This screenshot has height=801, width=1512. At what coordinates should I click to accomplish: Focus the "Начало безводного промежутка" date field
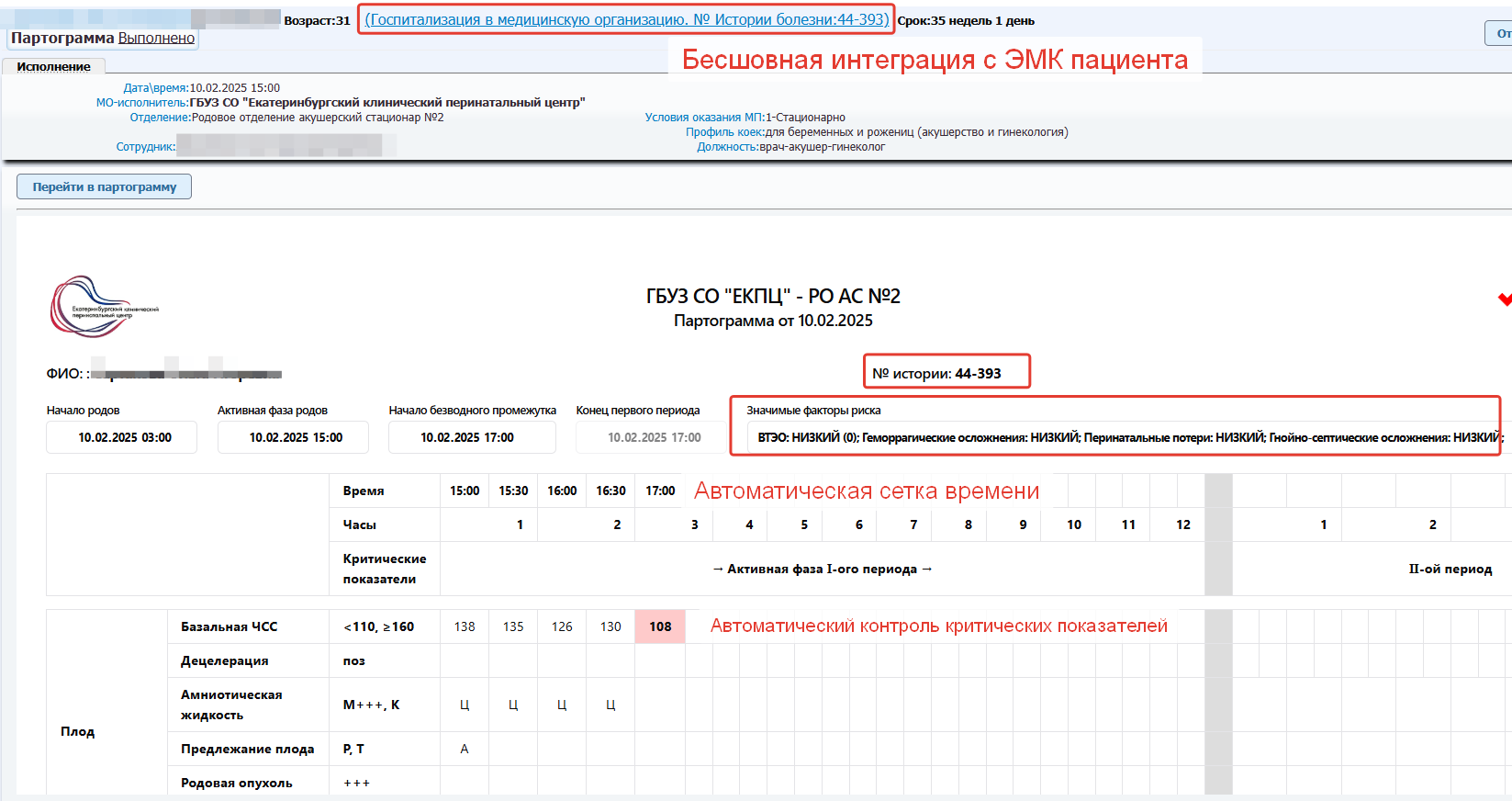[x=472, y=437]
